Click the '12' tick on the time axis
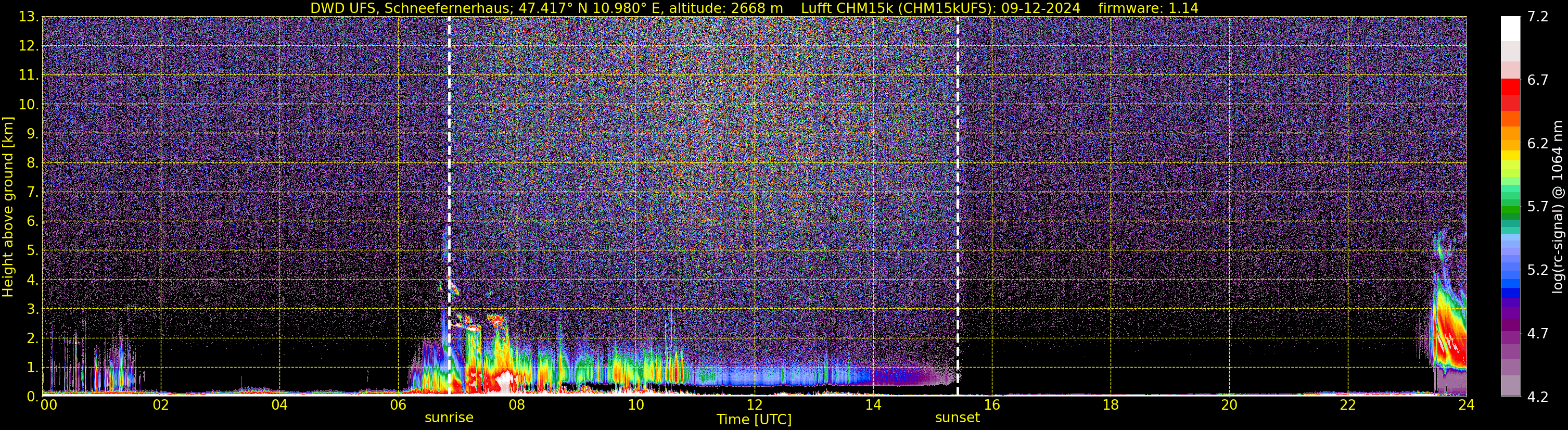The height and width of the screenshot is (430, 1568). coord(754,405)
